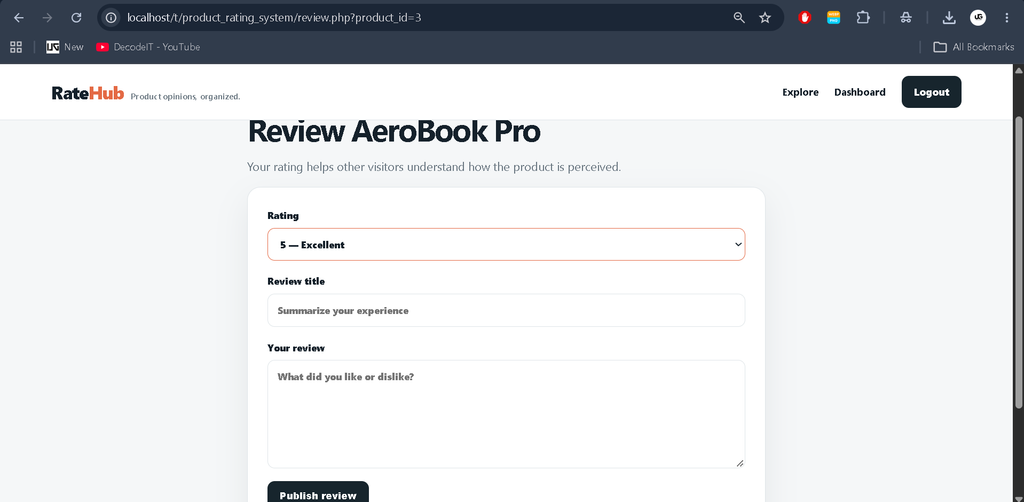Screen dimensions: 1024x502
Task: Click the Rating label
Action: pyautogui.click(x=283, y=215)
